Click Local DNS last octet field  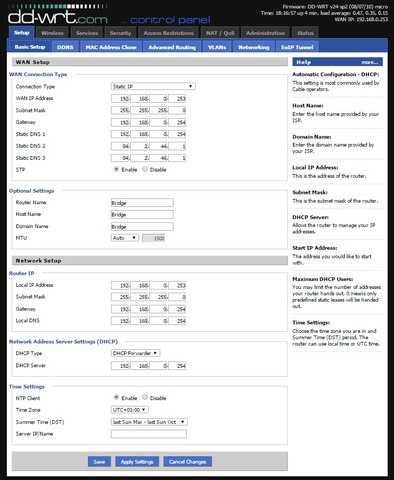point(178,321)
